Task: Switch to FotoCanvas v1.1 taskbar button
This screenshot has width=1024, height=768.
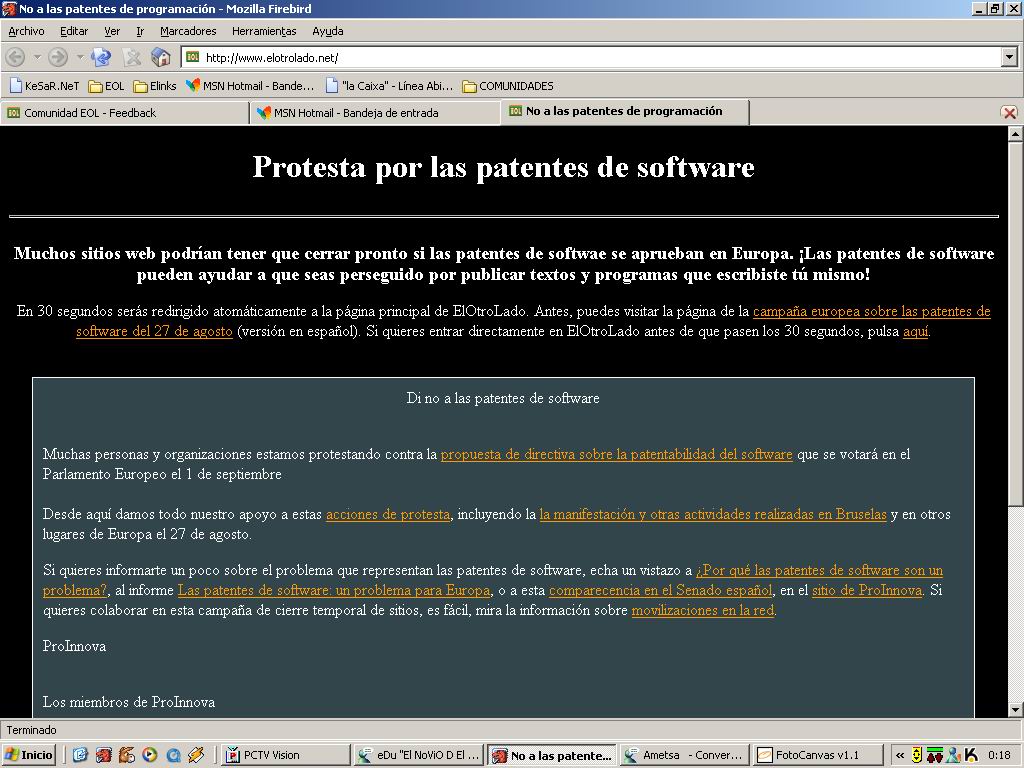Action: click(x=818, y=756)
